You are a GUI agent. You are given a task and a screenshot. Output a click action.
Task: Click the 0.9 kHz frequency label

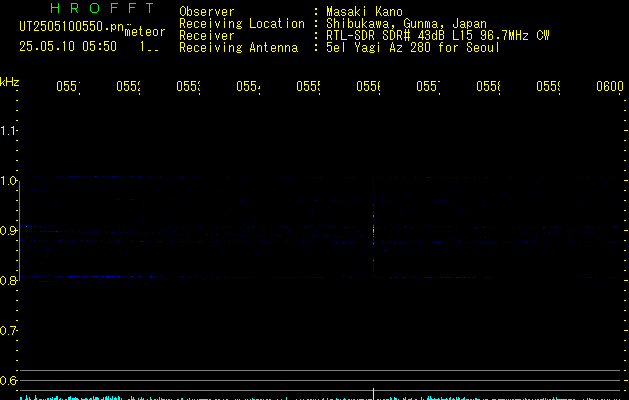click(8, 230)
